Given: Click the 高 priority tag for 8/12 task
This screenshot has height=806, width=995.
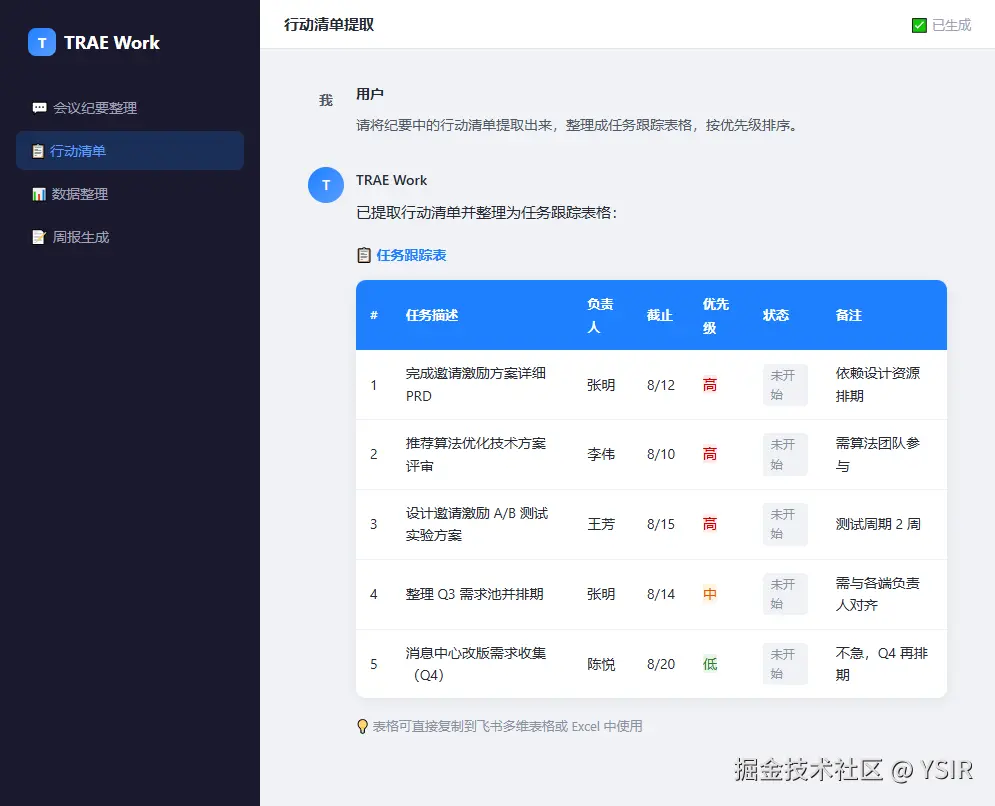Looking at the screenshot, I should [x=709, y=385].
